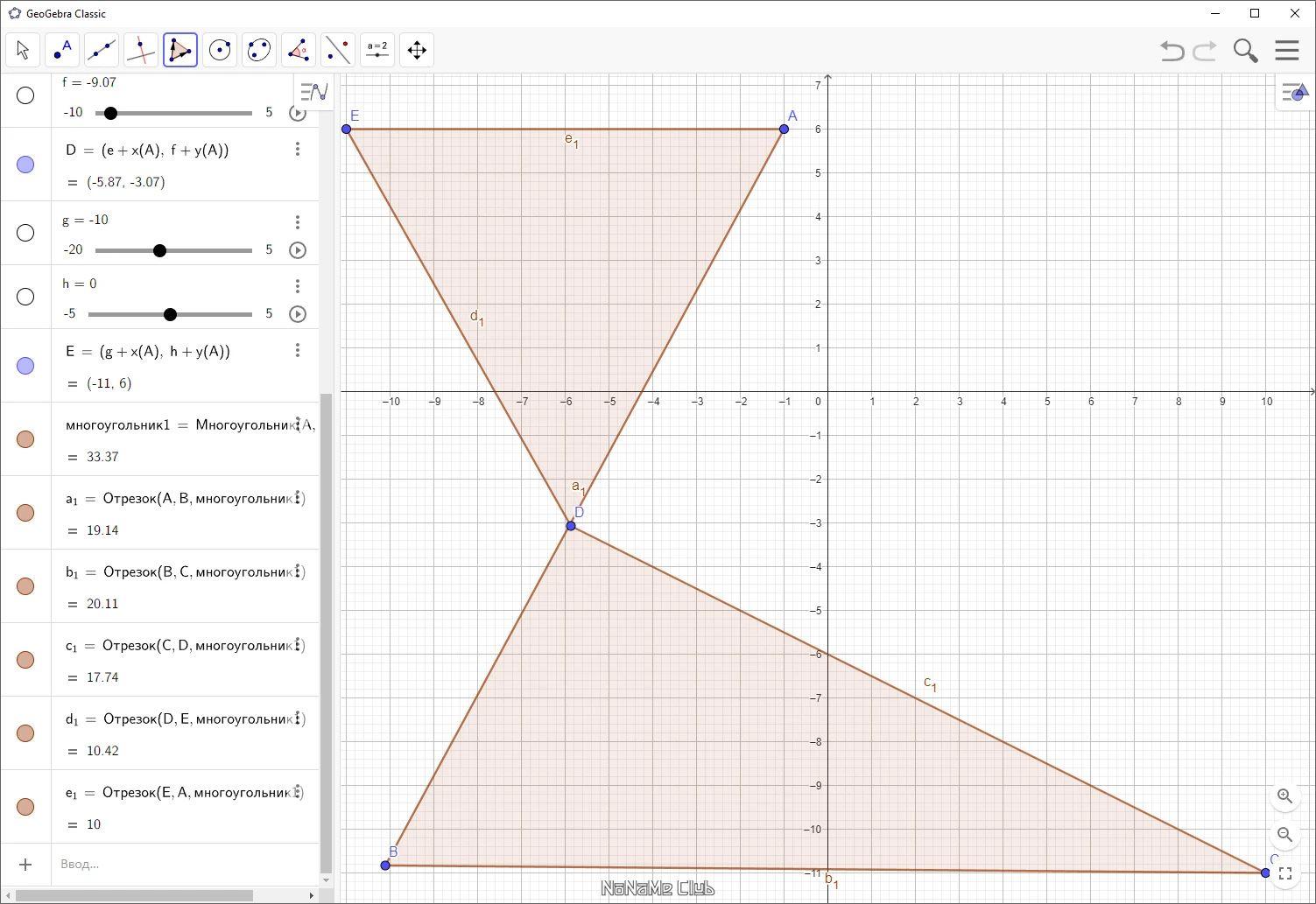Screen dimensions: 1316x904
Task: Open more options for c₁ segment row
Action: [x=298, y=645]
